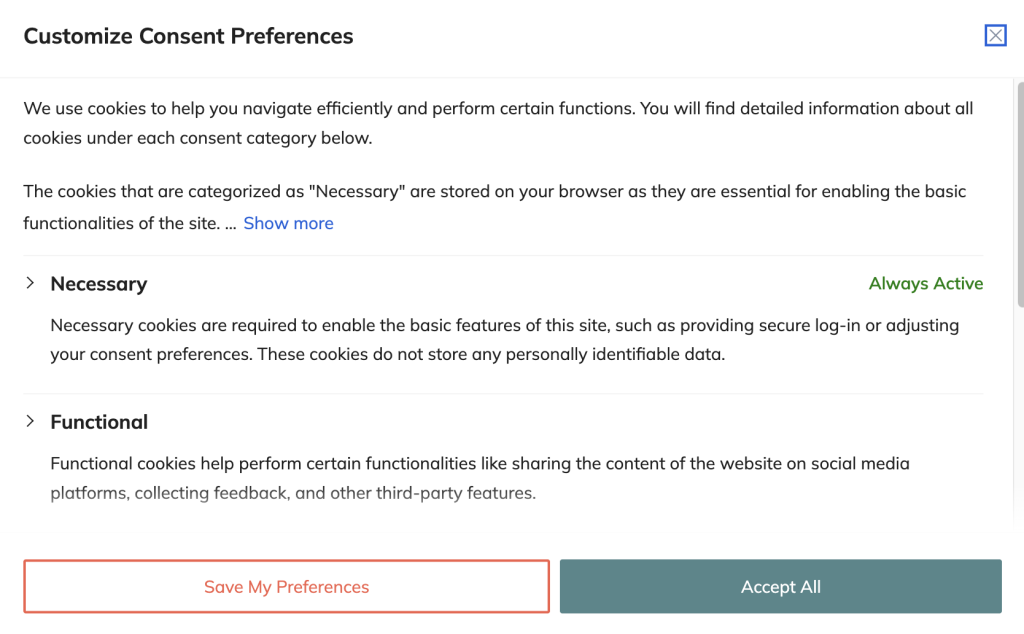Viewport: 1024px width, 634px height.
Task: Click the Show more link
Action: [288, 223]
